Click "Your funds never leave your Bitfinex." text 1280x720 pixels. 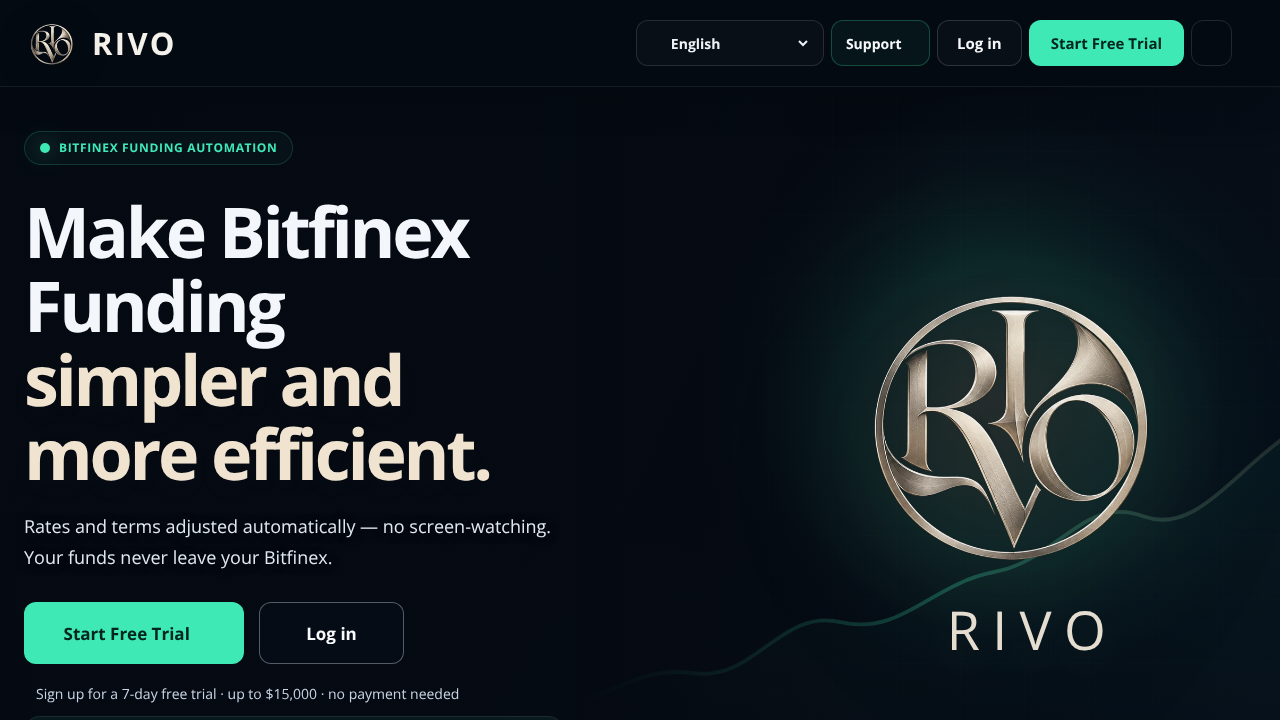coord(178,558)
